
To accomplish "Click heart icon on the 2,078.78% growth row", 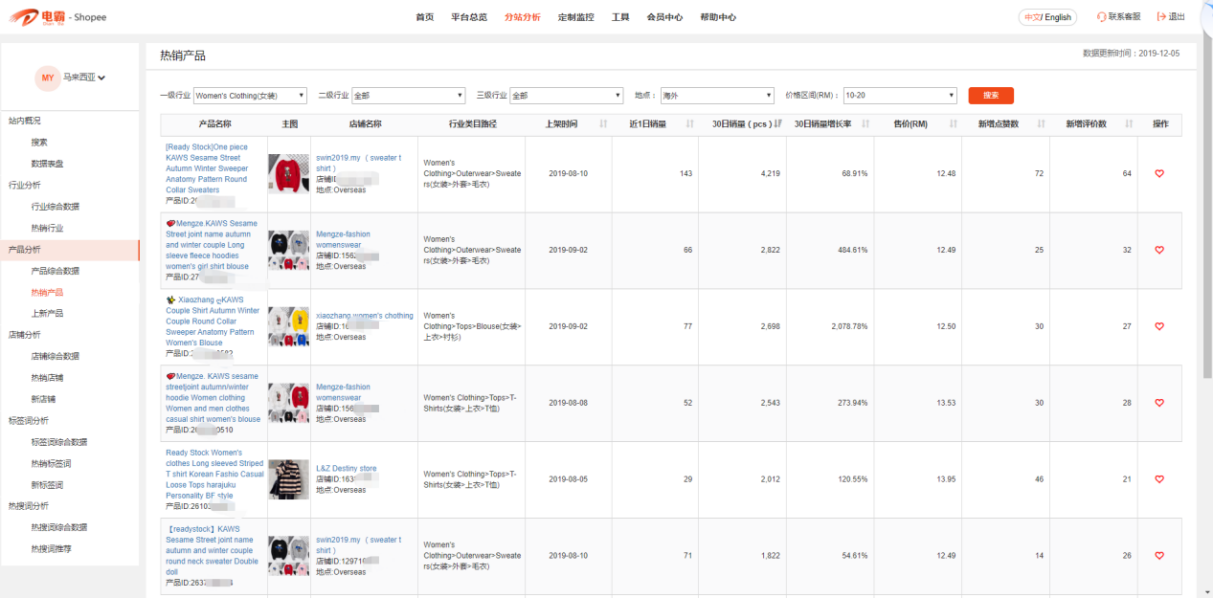I will [1159, 326].
